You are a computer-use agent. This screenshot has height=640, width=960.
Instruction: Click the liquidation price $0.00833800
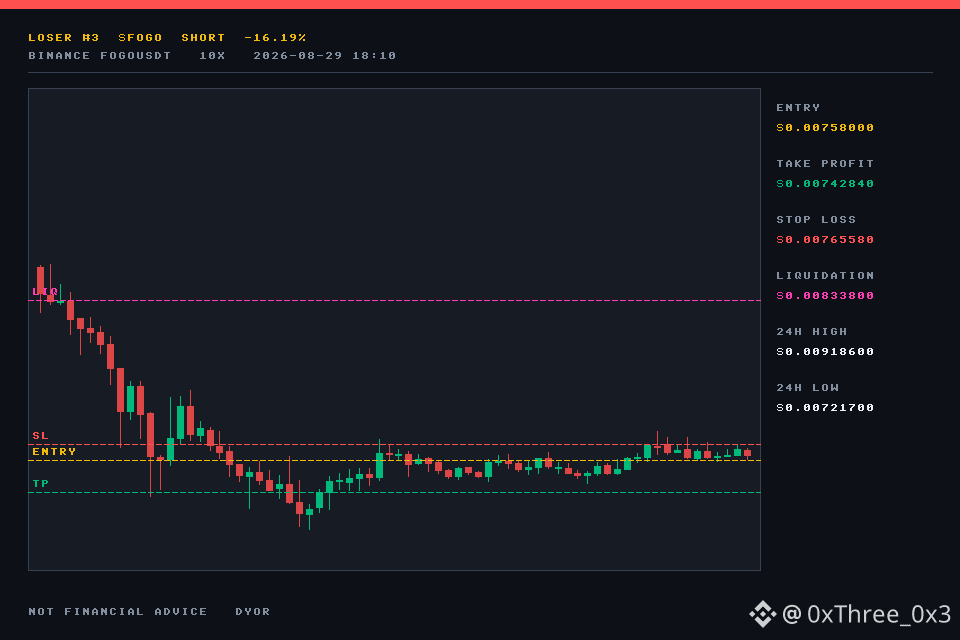[x=825, y=295]
